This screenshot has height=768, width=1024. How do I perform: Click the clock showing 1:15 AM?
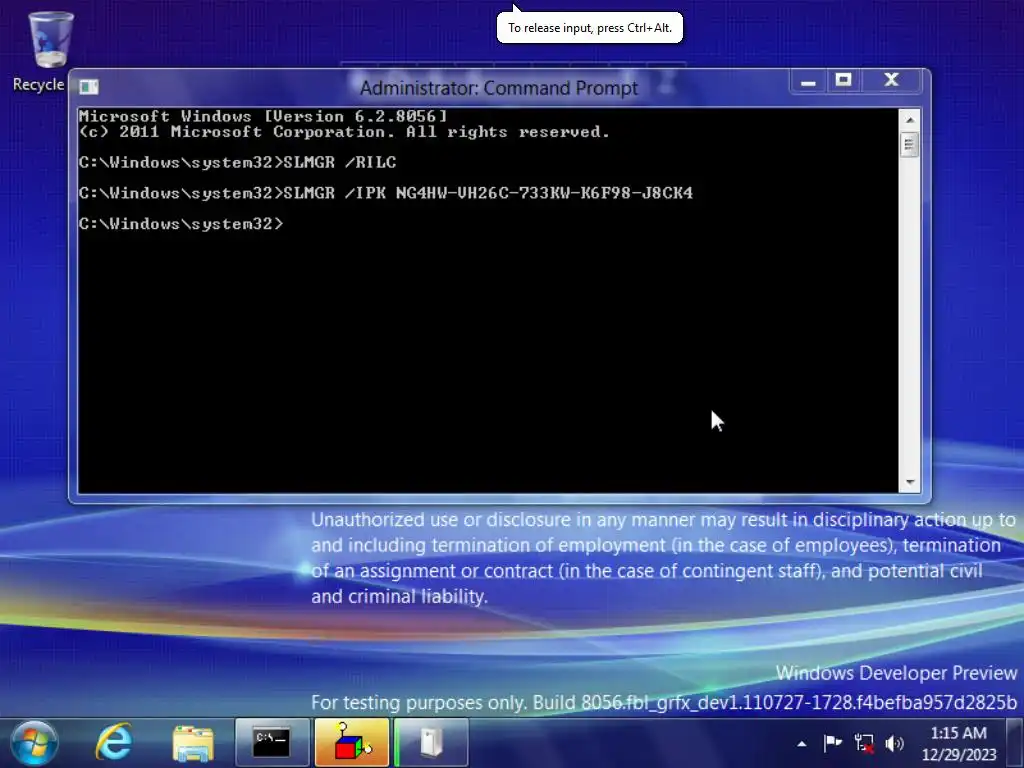(958, 744)
